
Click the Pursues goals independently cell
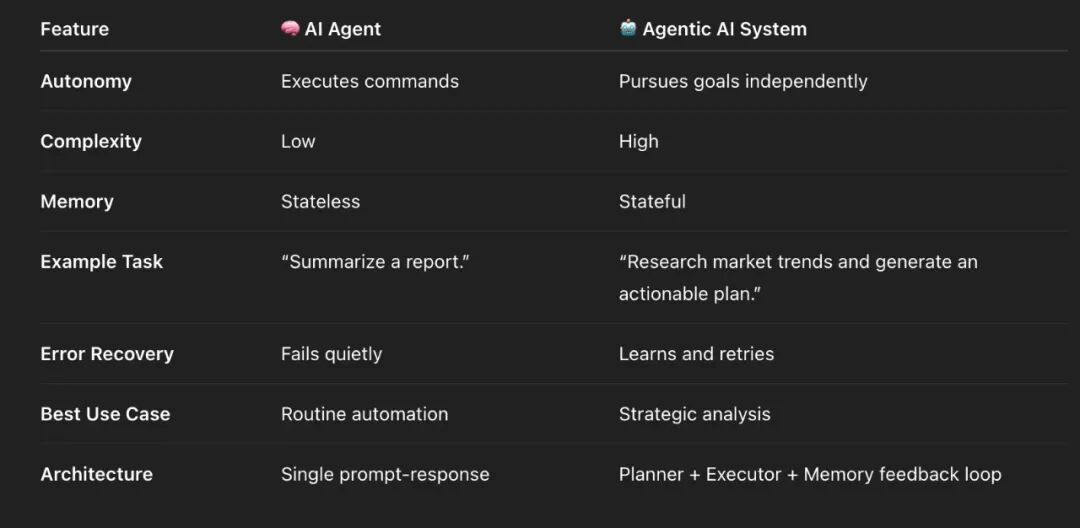[x=743, y=81]
